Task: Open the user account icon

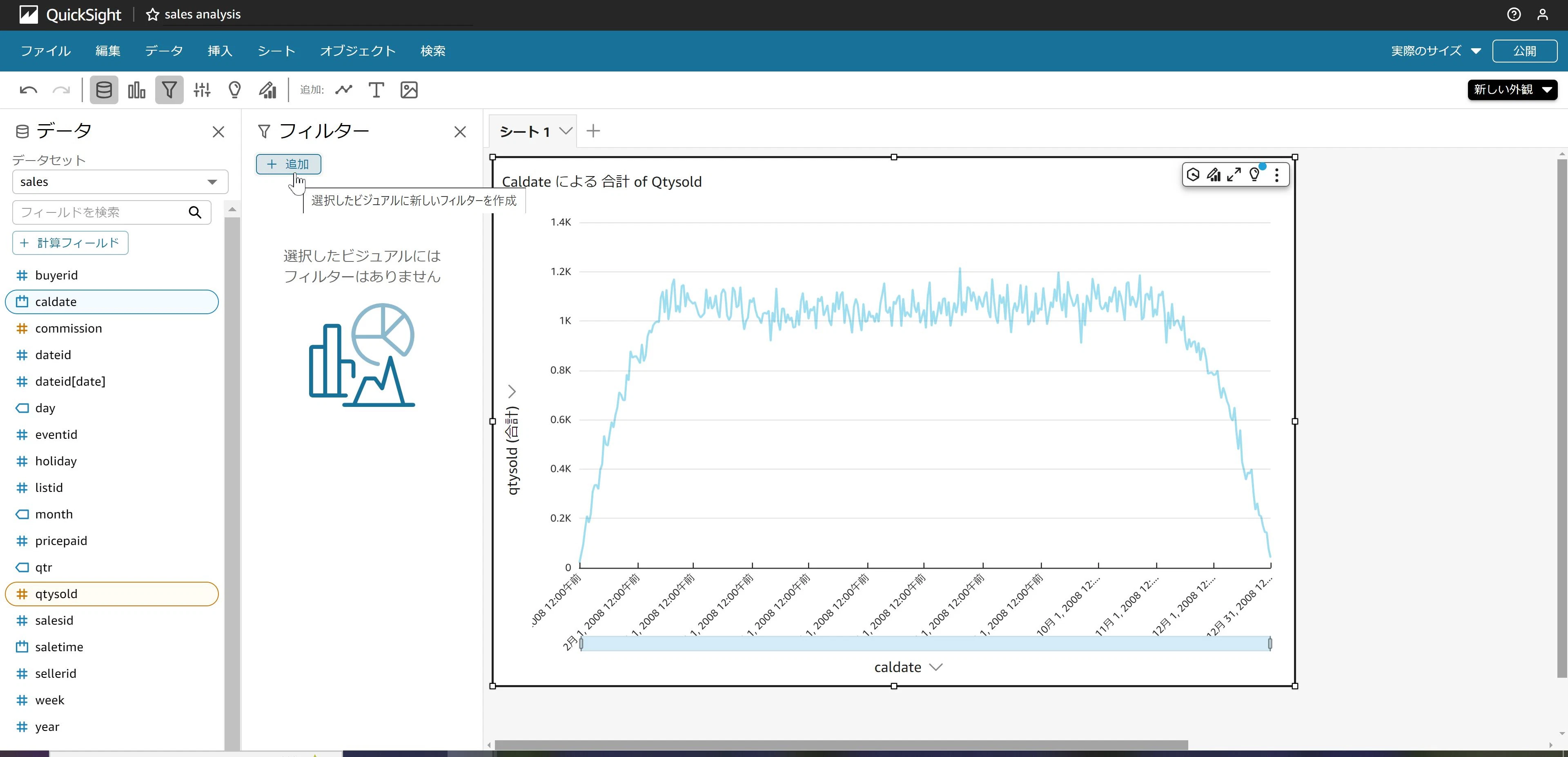Action: coord(1542,15)
